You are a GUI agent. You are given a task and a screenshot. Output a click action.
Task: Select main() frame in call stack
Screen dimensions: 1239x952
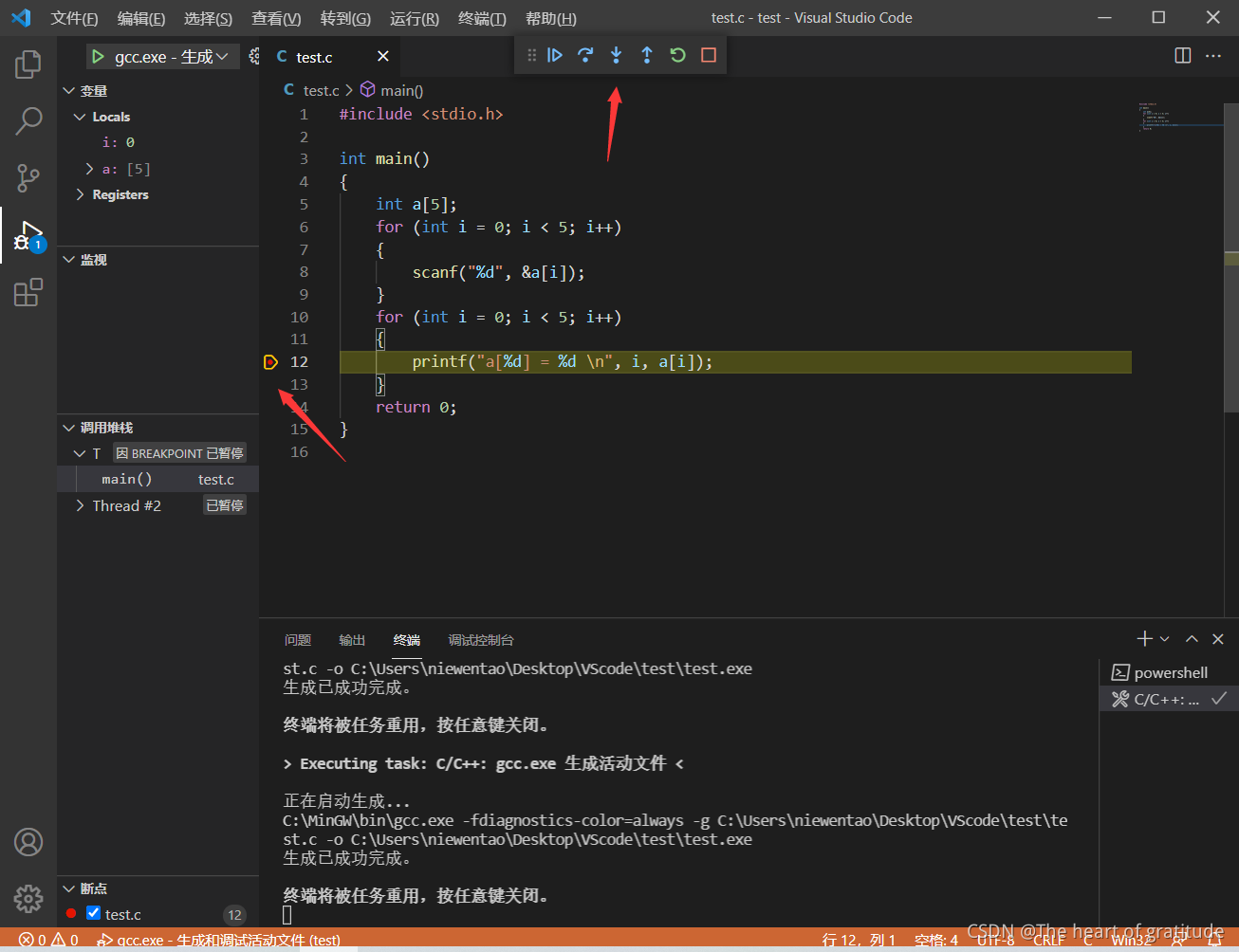tap(157, 479)
